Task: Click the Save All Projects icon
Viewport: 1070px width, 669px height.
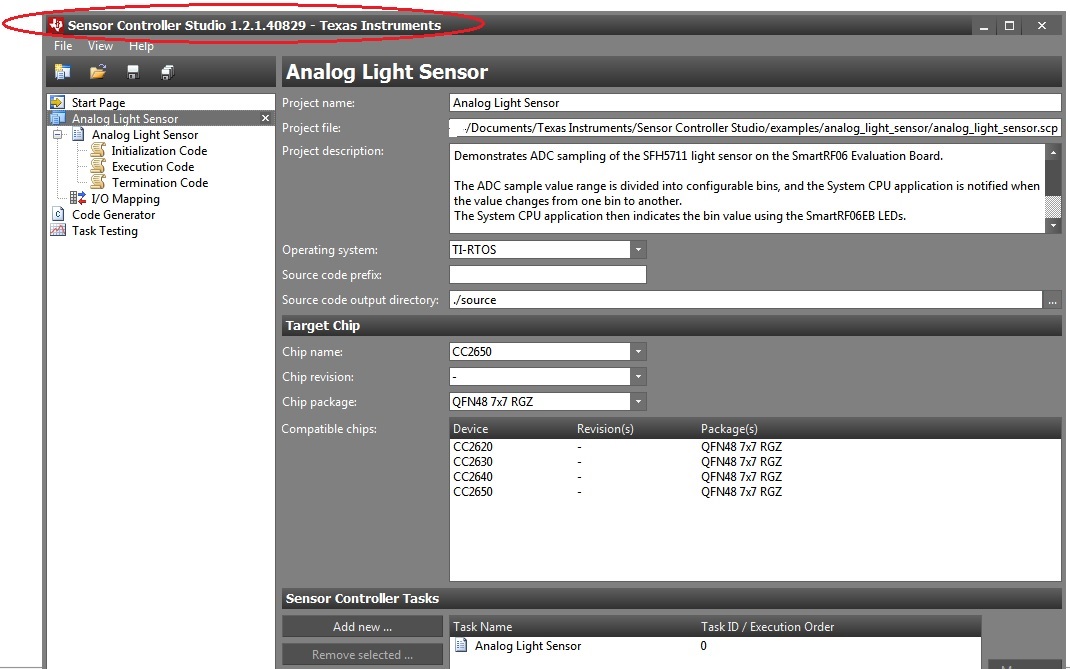Action: point(167,72)
